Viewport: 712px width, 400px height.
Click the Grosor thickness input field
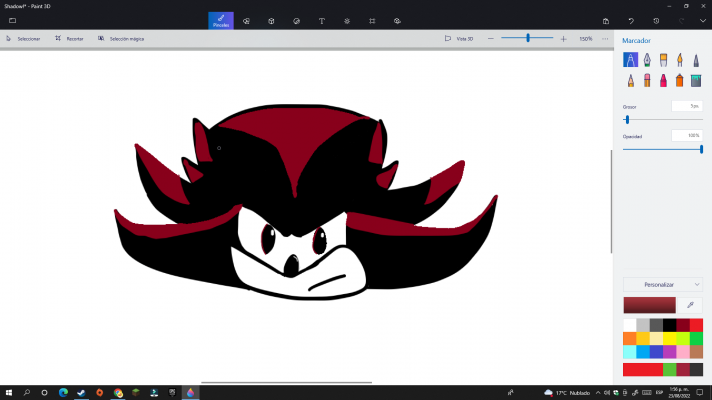(686, 105)
